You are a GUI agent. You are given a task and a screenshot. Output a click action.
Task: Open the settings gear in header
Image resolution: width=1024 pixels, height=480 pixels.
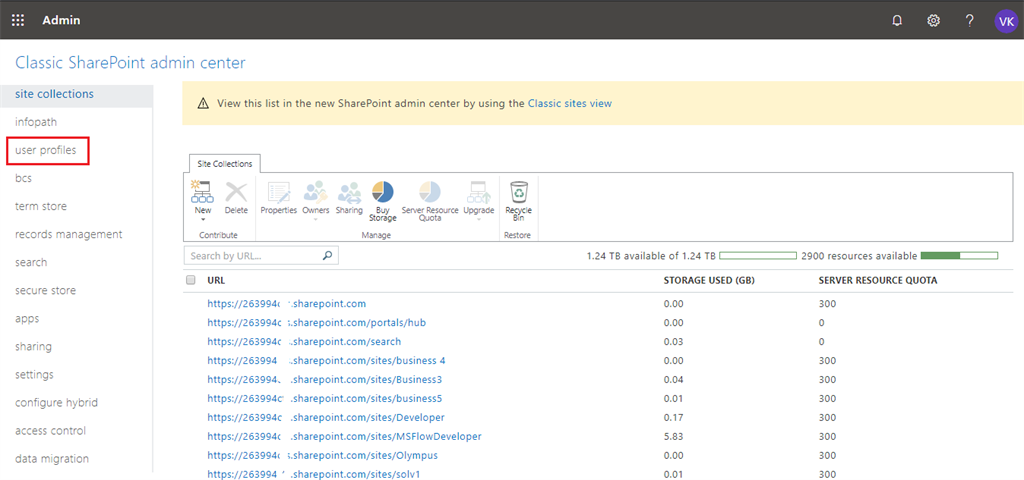tap(934, 20)
